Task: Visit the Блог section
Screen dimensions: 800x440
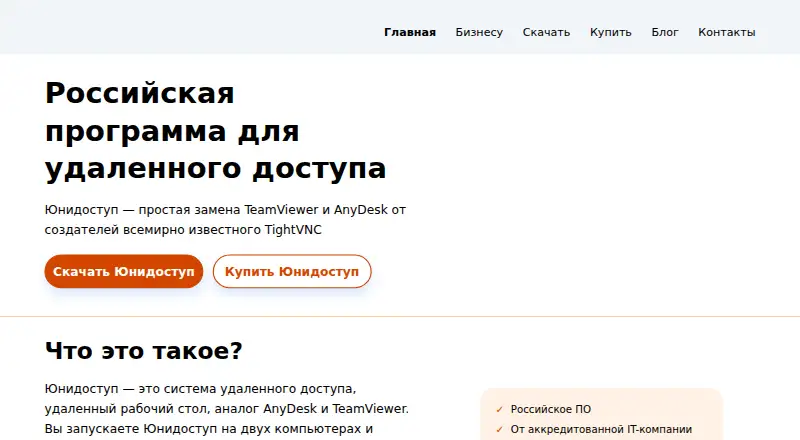Action: tap(665, 32)
